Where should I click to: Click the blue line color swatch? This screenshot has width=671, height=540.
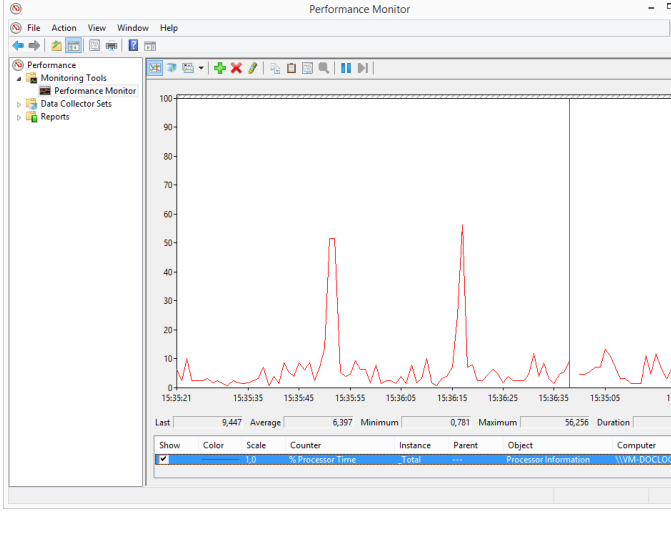pyautogui.click(x=220, y=460)
